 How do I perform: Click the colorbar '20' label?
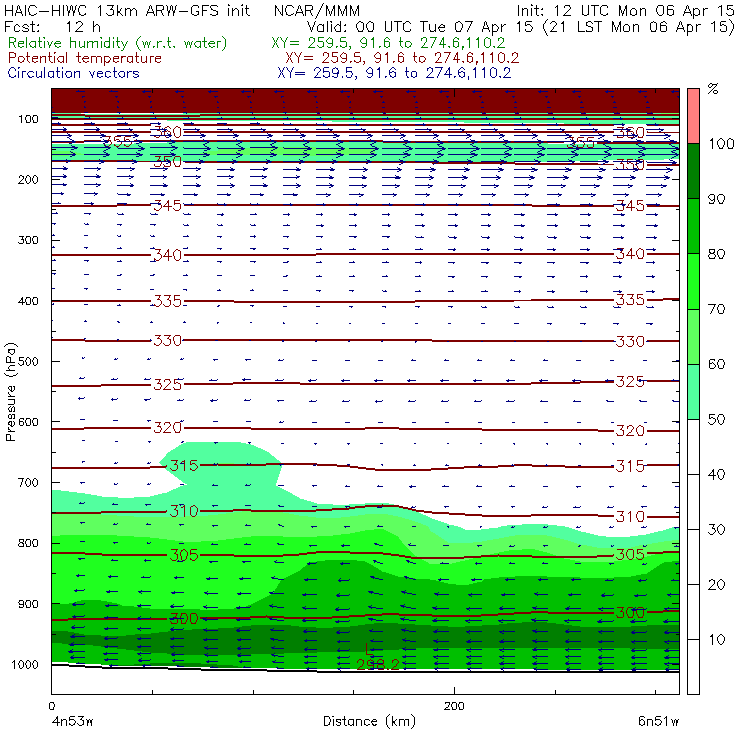pos(716,584)
